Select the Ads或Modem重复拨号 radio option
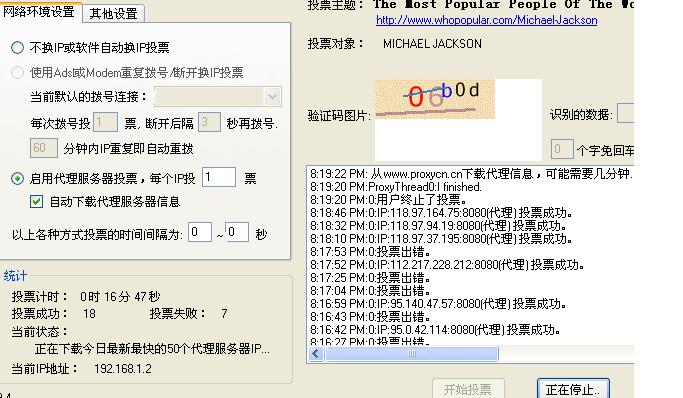This screenshot has height=398, width=683. [x=17, y=72]
